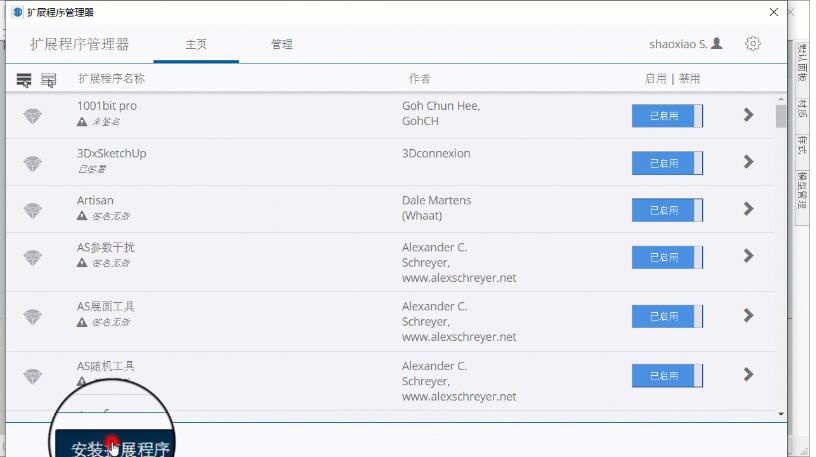
Task: Toggle the 已启用 switch for 1001bit pro
Action: pyautogui.click(x=667, y=116)
